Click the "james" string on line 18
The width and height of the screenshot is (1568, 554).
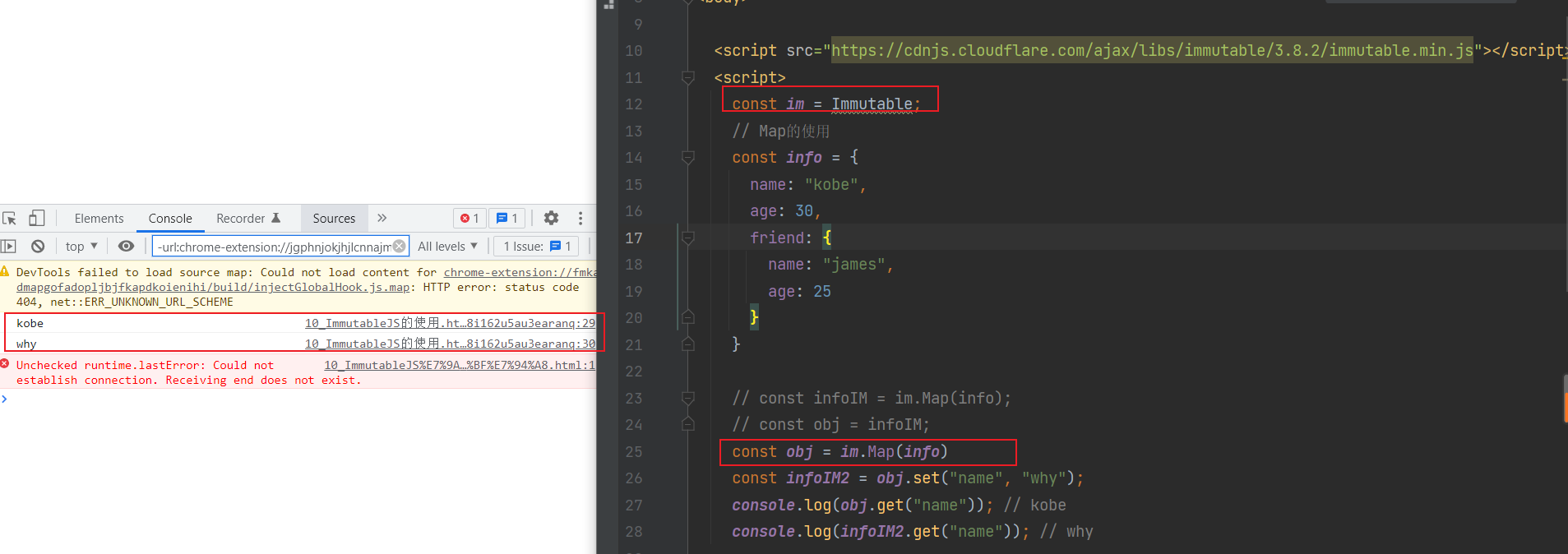(x=853, y=264)
